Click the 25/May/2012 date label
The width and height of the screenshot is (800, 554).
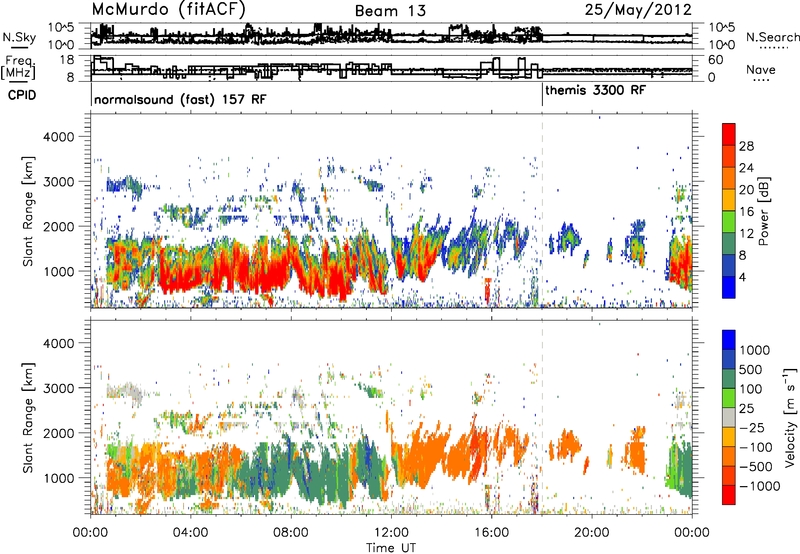[638, 10]
